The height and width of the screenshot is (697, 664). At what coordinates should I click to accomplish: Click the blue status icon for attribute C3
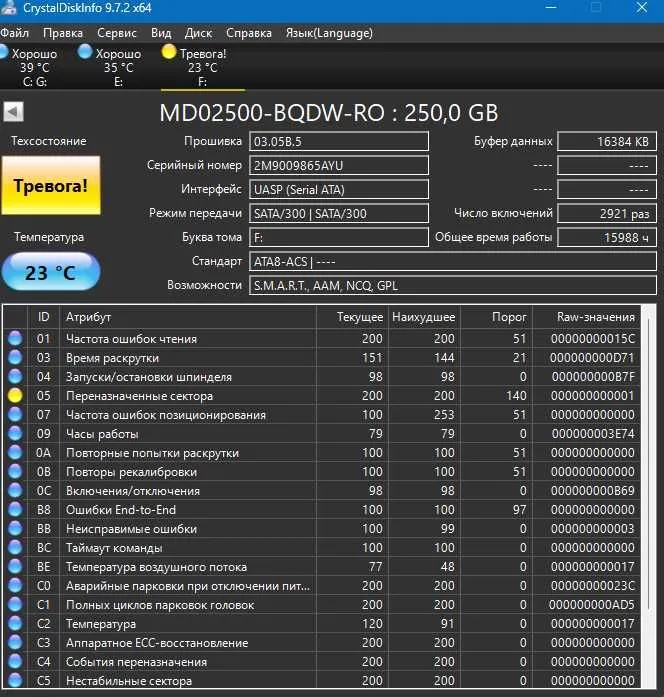tap(15, 642)
